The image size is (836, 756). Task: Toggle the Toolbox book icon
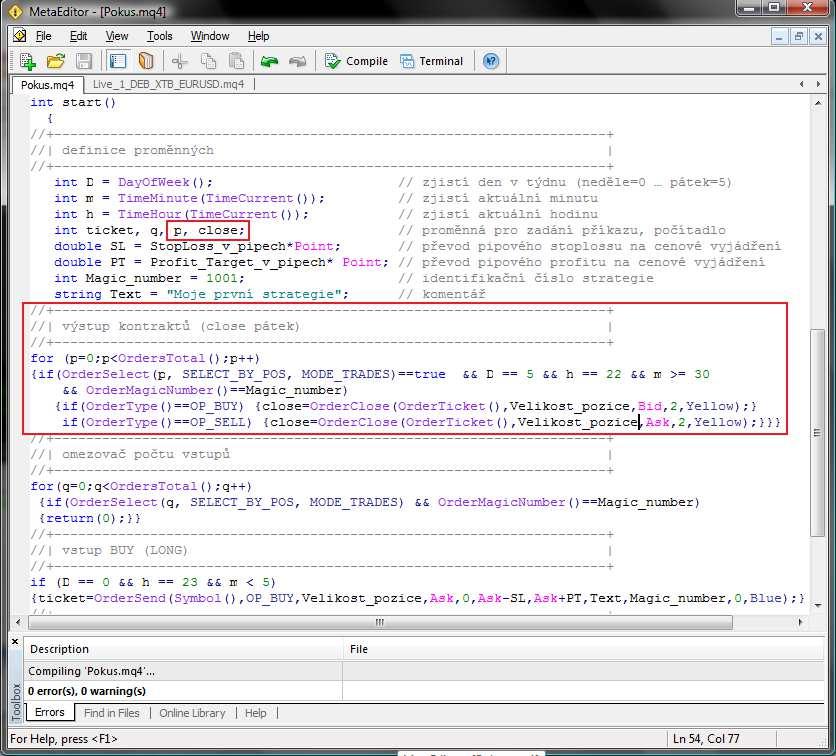pos(146,61)
